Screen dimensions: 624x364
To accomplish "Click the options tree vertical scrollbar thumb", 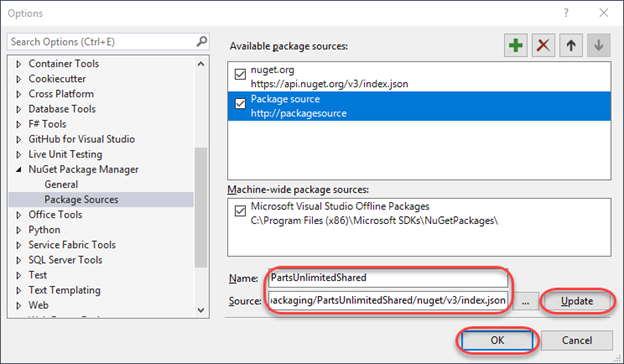I will coord(201,207).
